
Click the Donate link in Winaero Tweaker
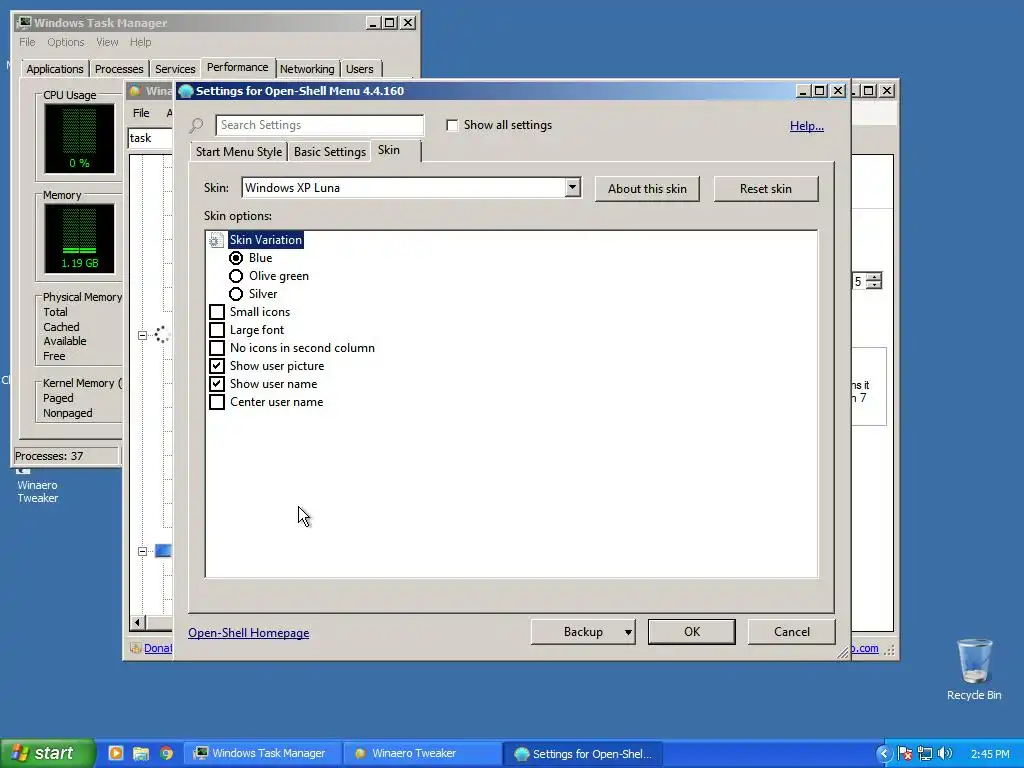coord(158,648)
